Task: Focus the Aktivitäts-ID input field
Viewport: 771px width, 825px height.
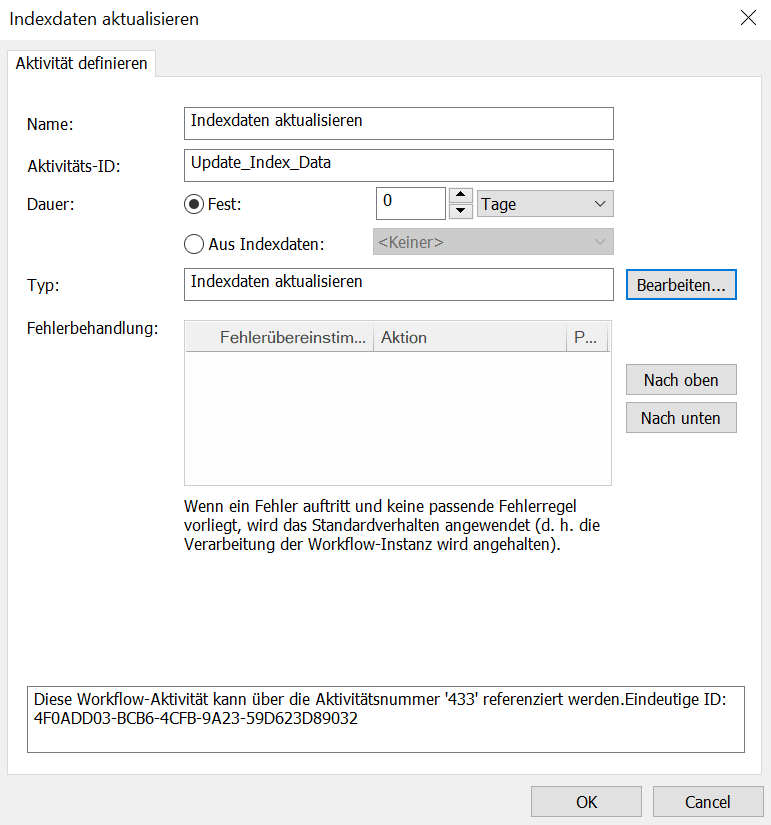Action: 399,164
